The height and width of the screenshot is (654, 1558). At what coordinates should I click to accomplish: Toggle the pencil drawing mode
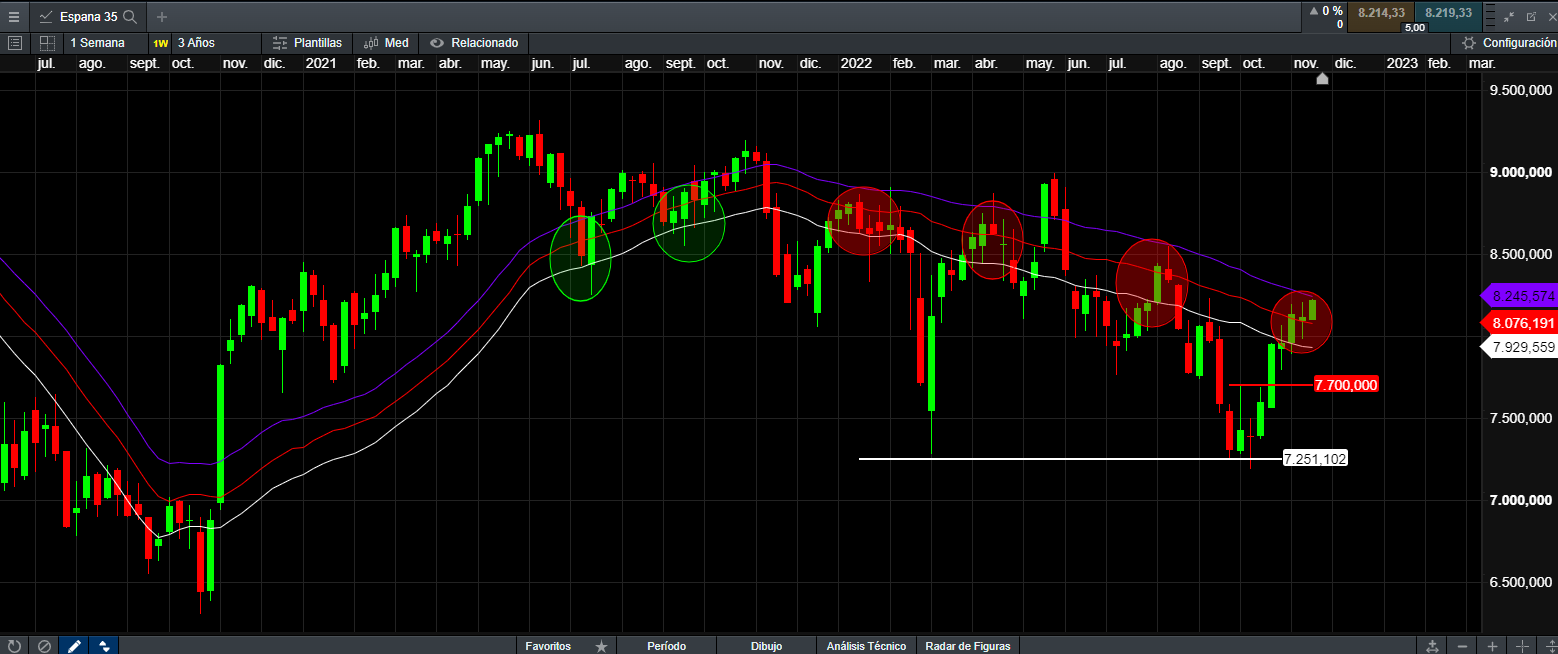[x=74, y=646]
